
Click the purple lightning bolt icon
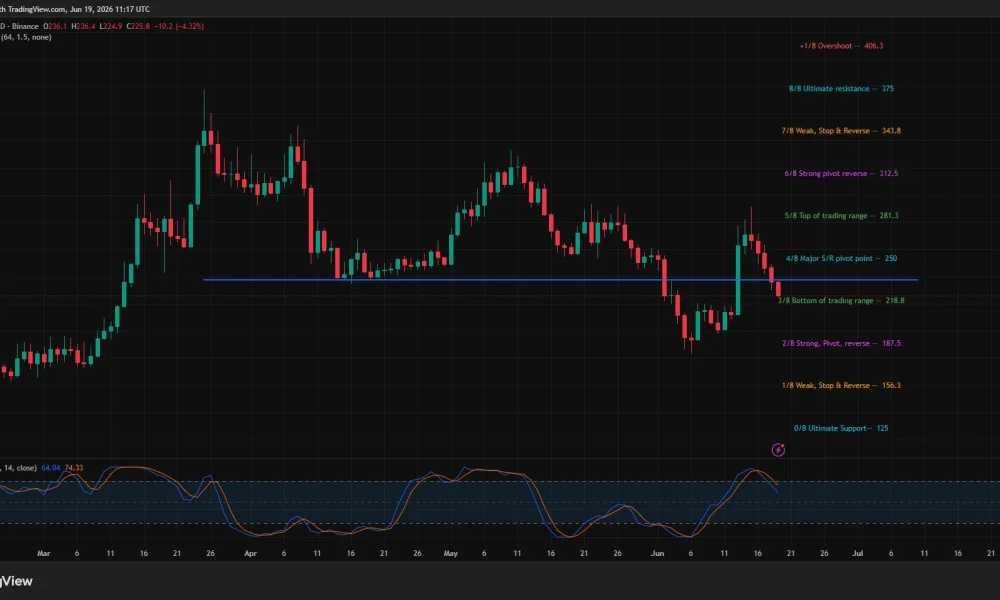pyautogui.click(x=778, y=450)
